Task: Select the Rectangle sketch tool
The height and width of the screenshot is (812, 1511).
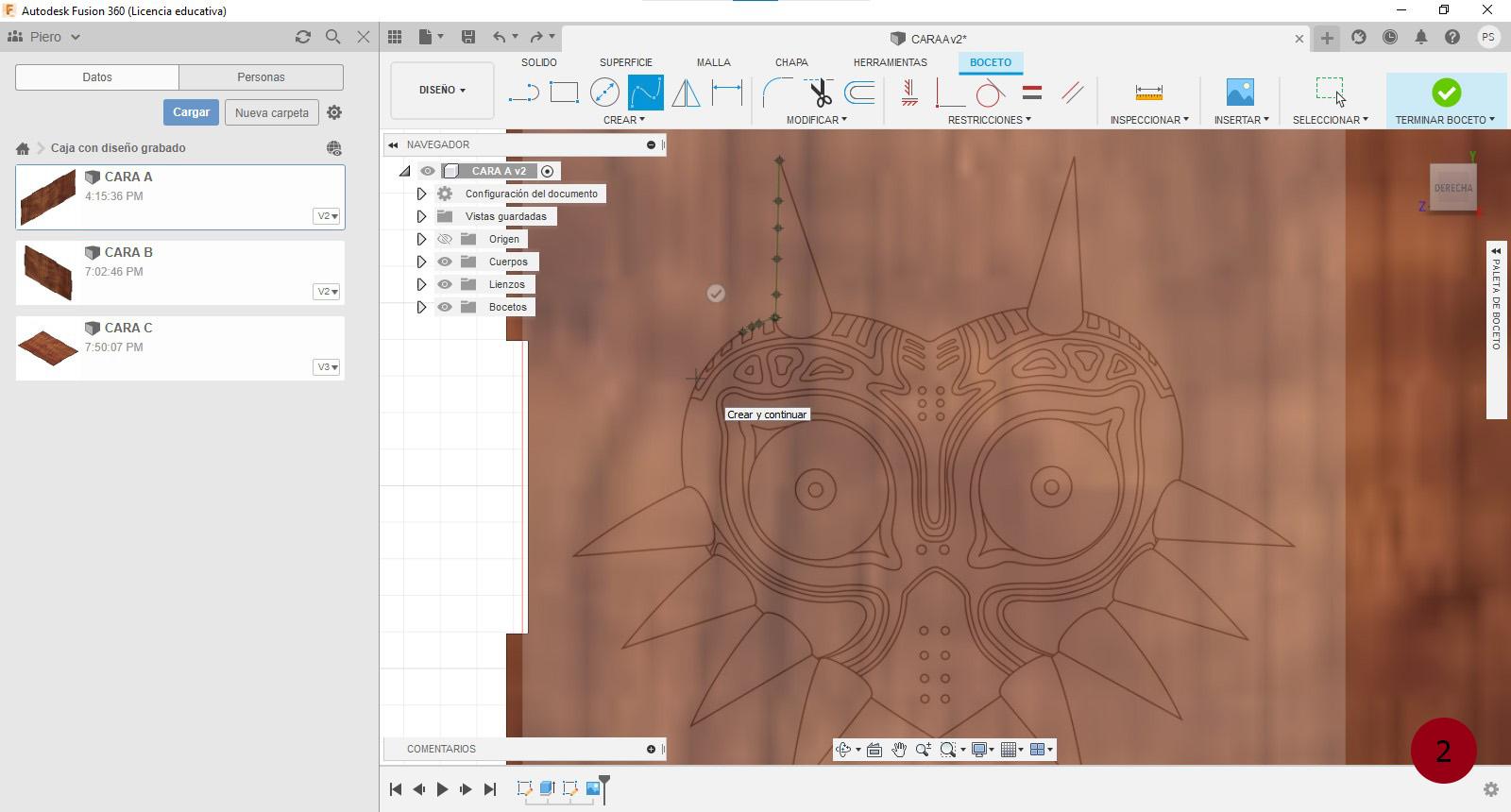Action: (564, 93)
